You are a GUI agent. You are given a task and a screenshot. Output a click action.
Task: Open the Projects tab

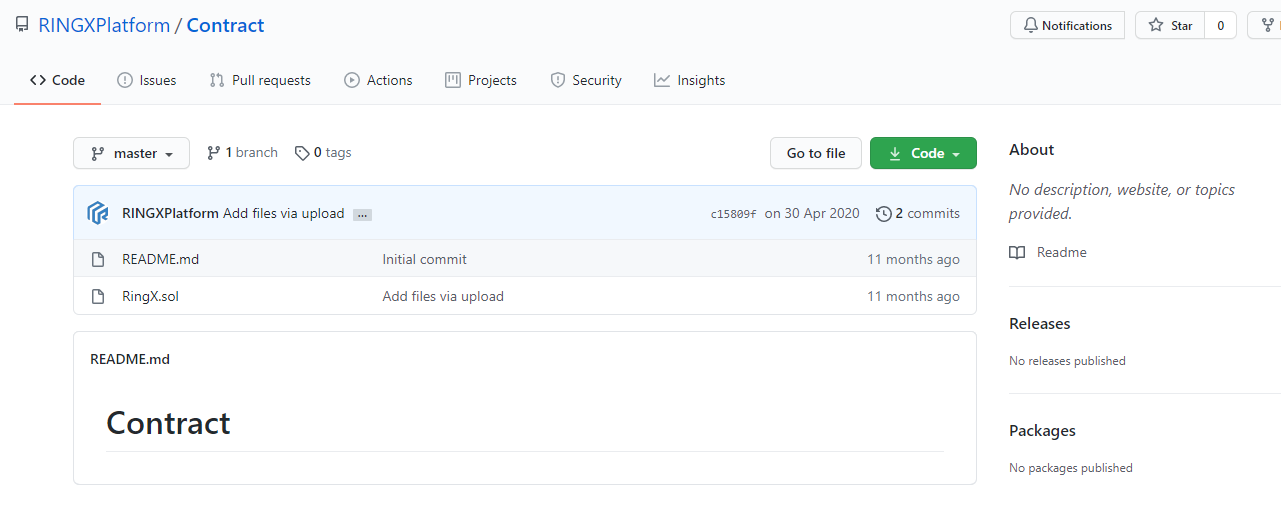click(481, 80)
